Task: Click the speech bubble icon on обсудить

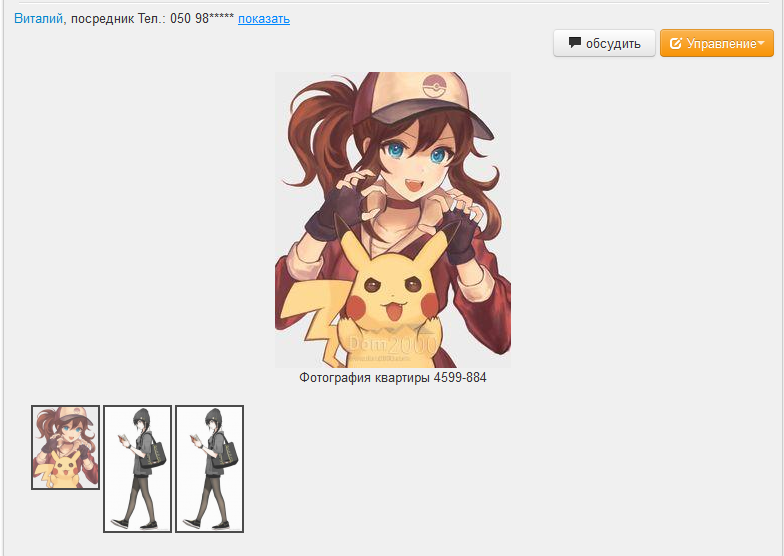Action: tap(575, 43)
